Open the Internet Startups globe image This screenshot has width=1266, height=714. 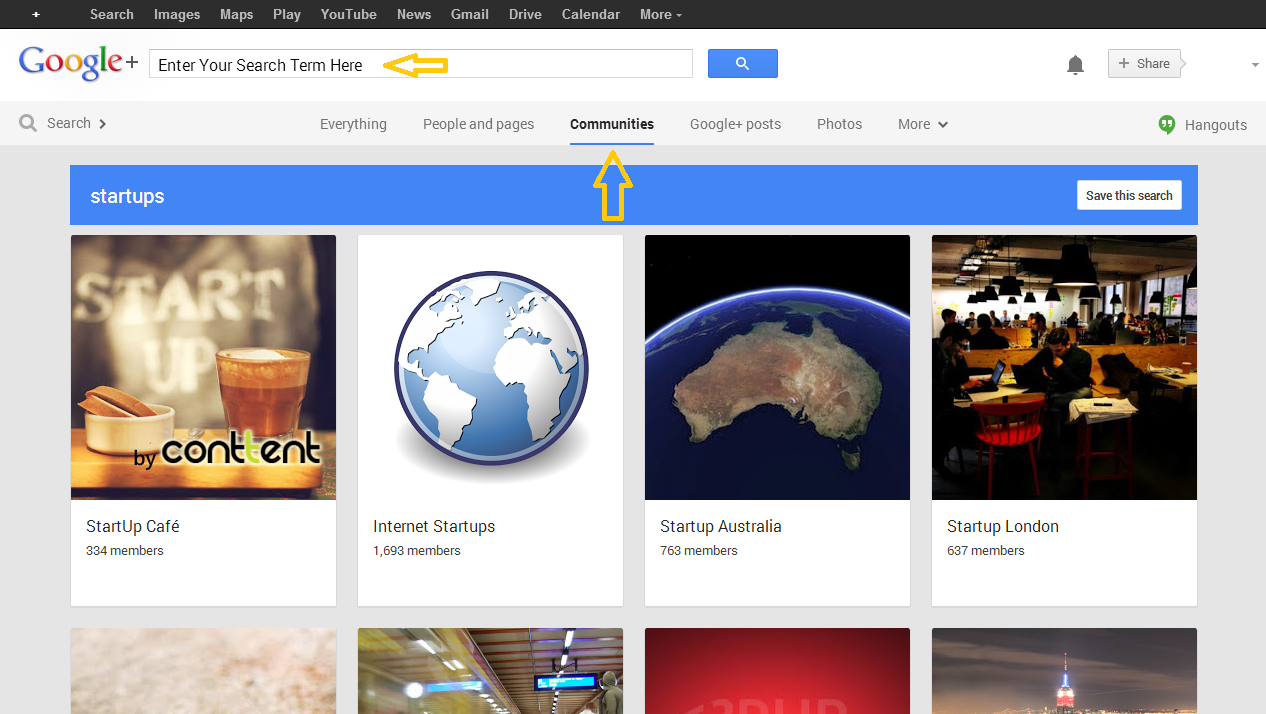click(x=490, y=367)
